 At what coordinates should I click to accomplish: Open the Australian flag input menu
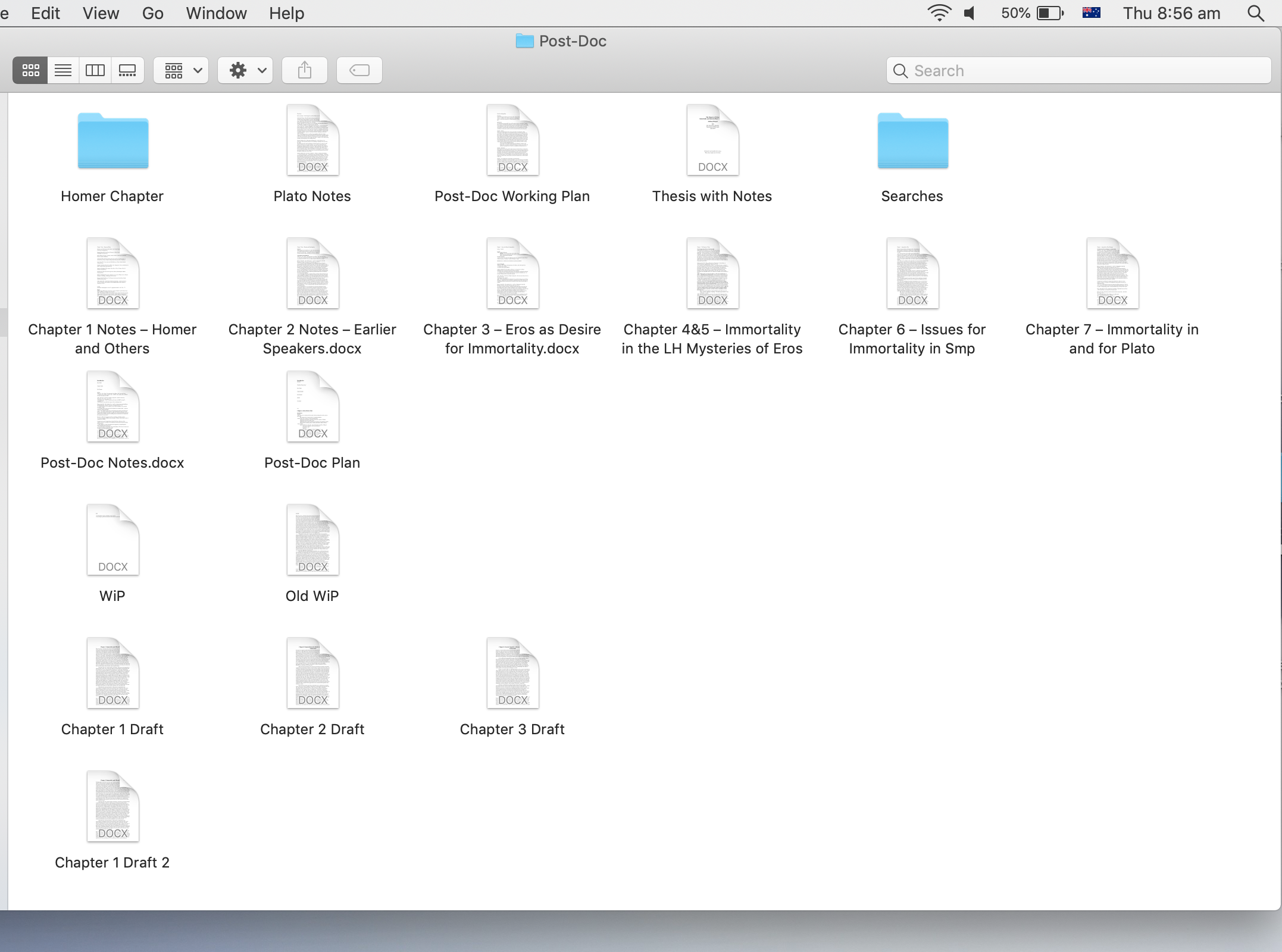[1092, 13]
